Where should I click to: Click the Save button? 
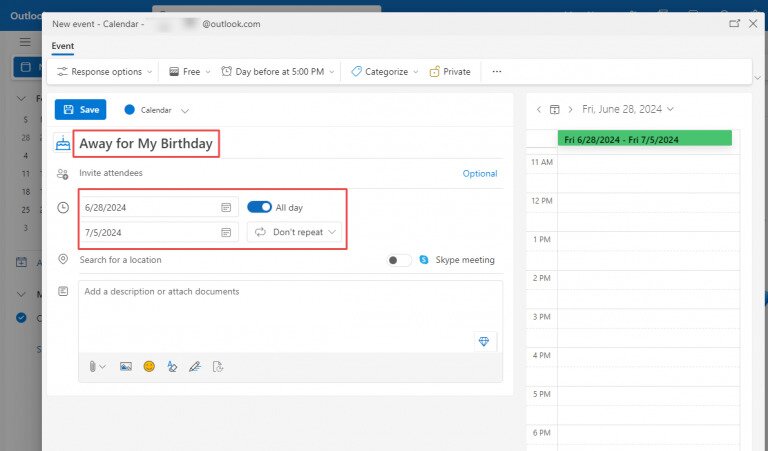click(x=81, y=110)
